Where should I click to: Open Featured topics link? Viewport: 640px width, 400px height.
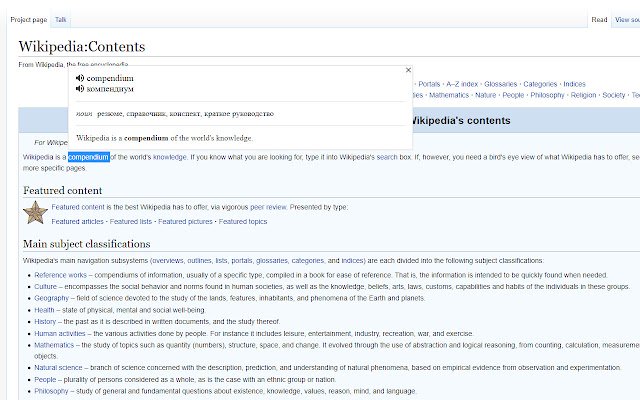pyautogui.click(x=243, y=222)
